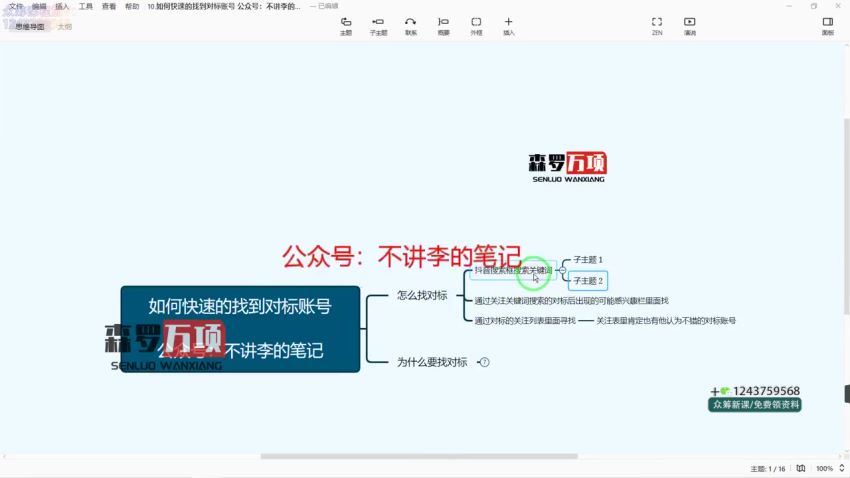Click the document title in title bar
Image resolution: width=850 pixels, height=478 pixels.
[223, 7]
